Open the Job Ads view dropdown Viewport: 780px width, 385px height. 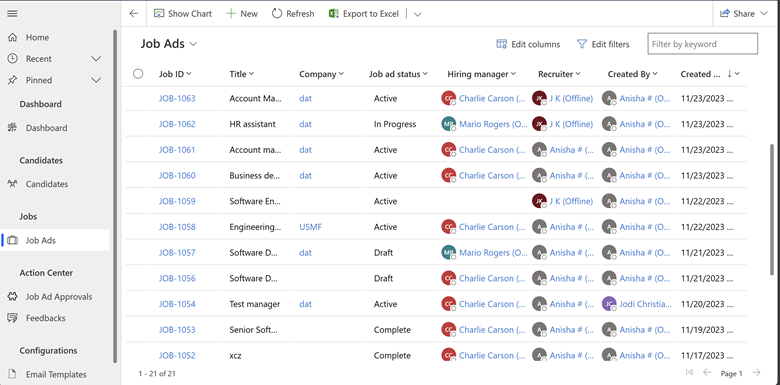coord(193,44)
